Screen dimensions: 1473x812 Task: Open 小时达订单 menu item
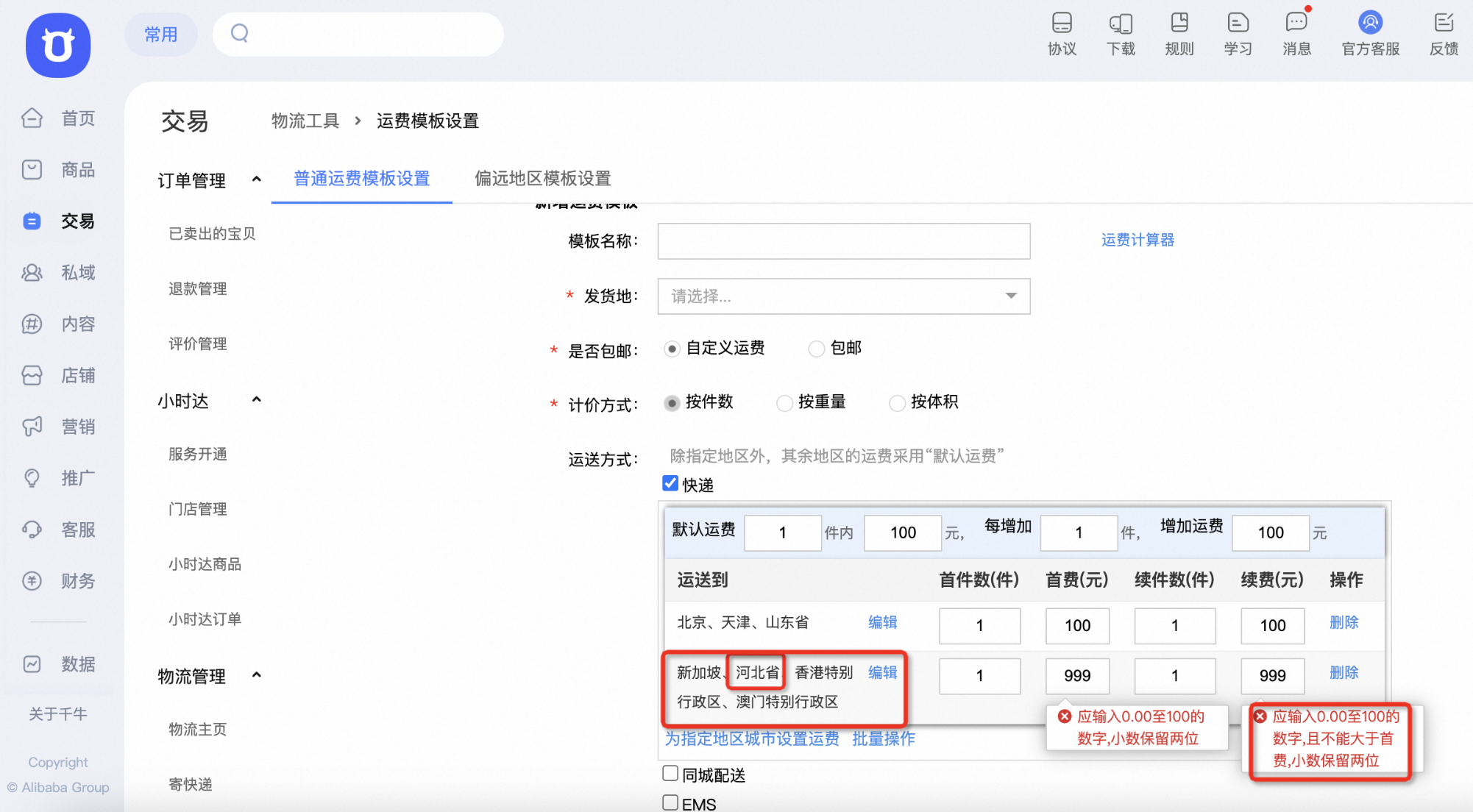pyautogui.click(x=205, y=620)
